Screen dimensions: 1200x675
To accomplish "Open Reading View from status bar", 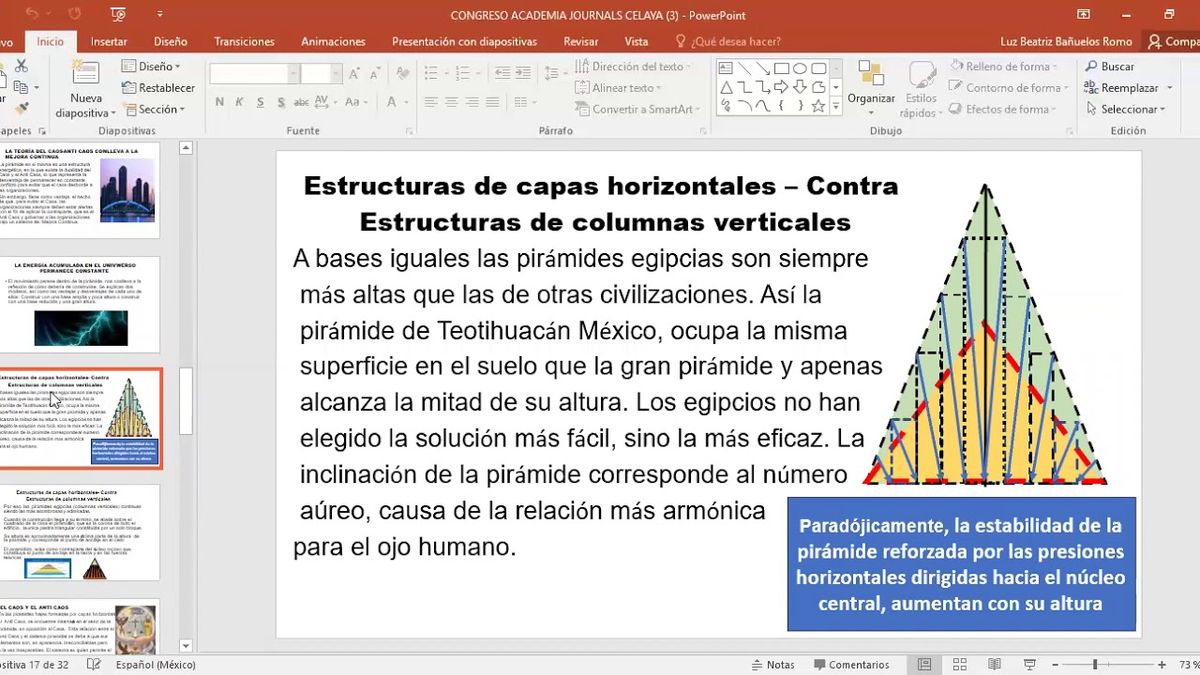I will [x=994, y=664].
